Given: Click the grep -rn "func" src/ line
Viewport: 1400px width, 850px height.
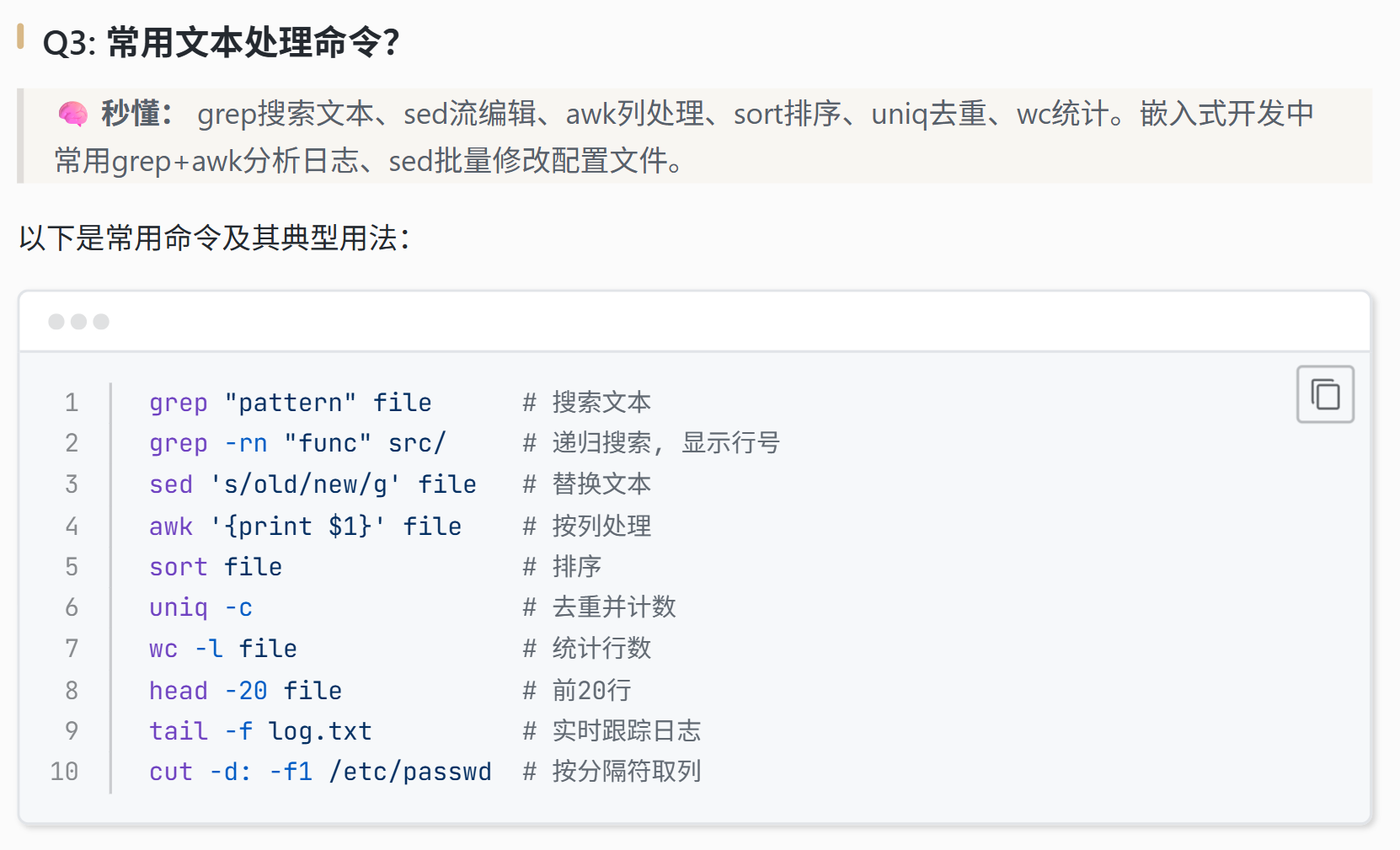Looking at the screenshot, I should click(x=297, y=443).
